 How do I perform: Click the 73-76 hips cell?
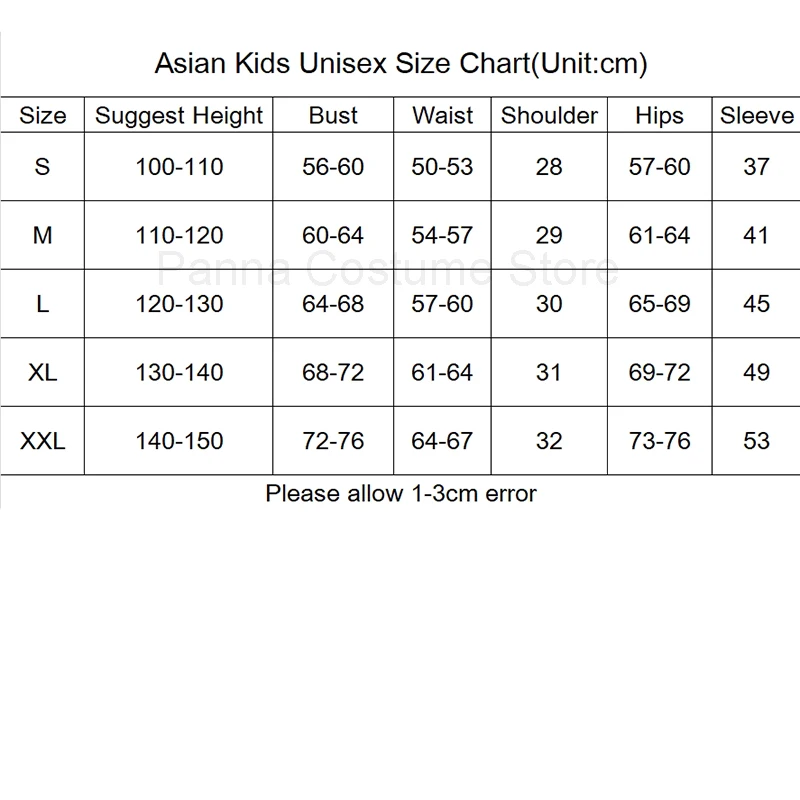pos(659,440)
